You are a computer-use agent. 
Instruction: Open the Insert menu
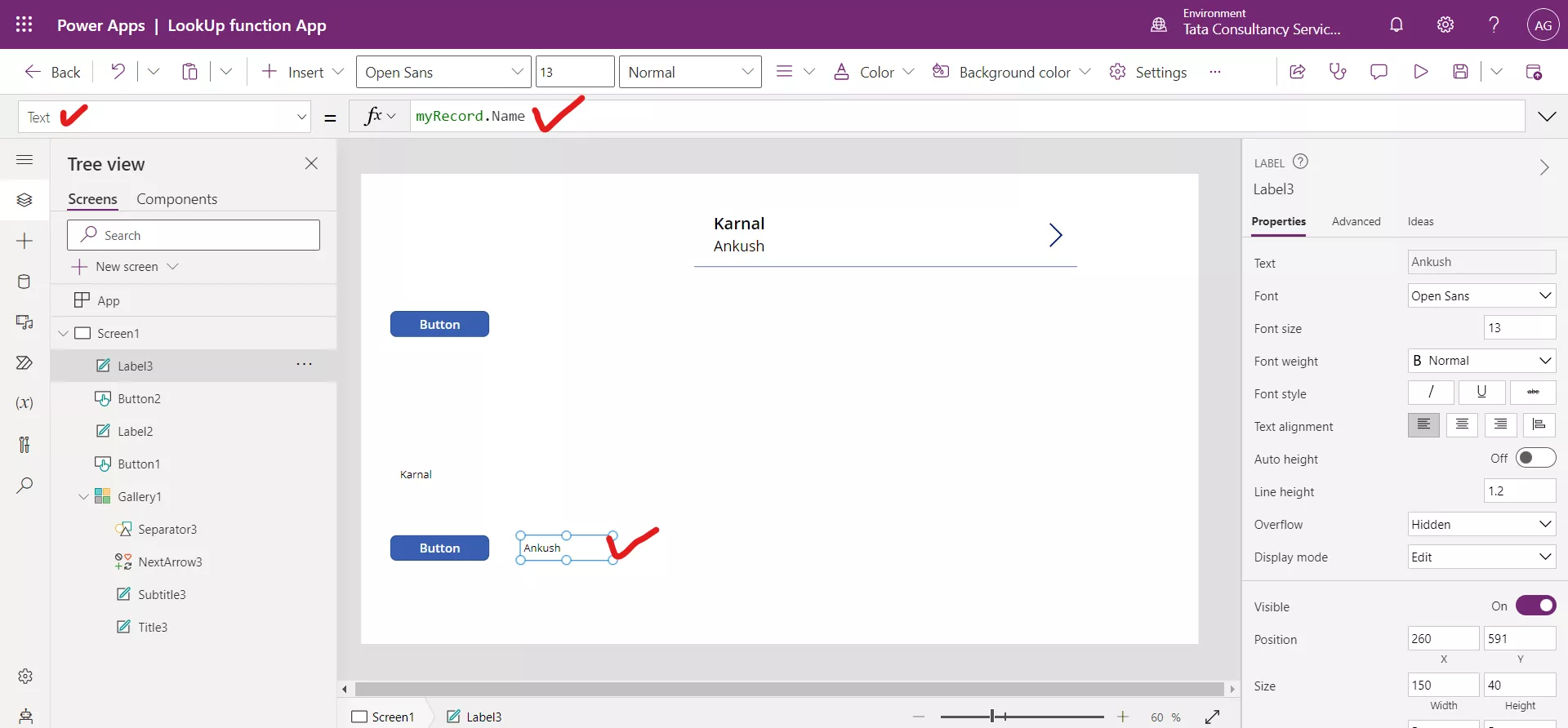pos(302,72)
